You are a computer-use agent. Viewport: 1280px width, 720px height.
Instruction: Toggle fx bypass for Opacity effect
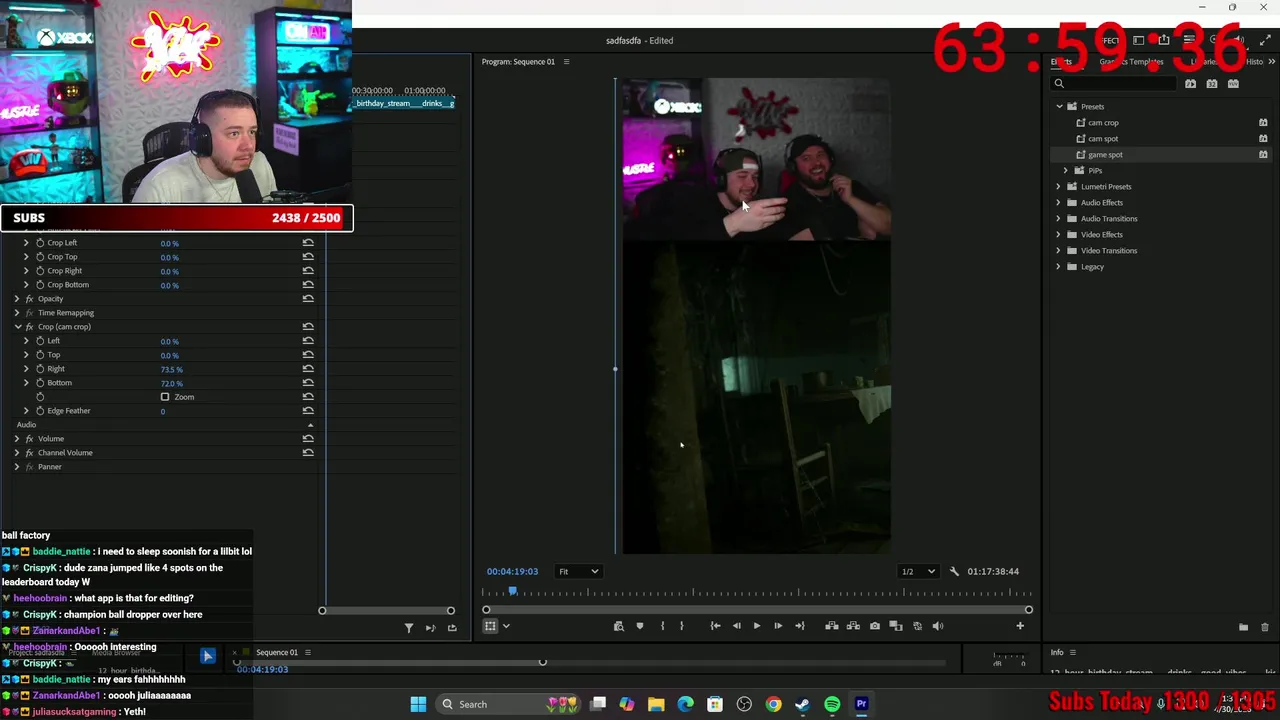point(29,299)
